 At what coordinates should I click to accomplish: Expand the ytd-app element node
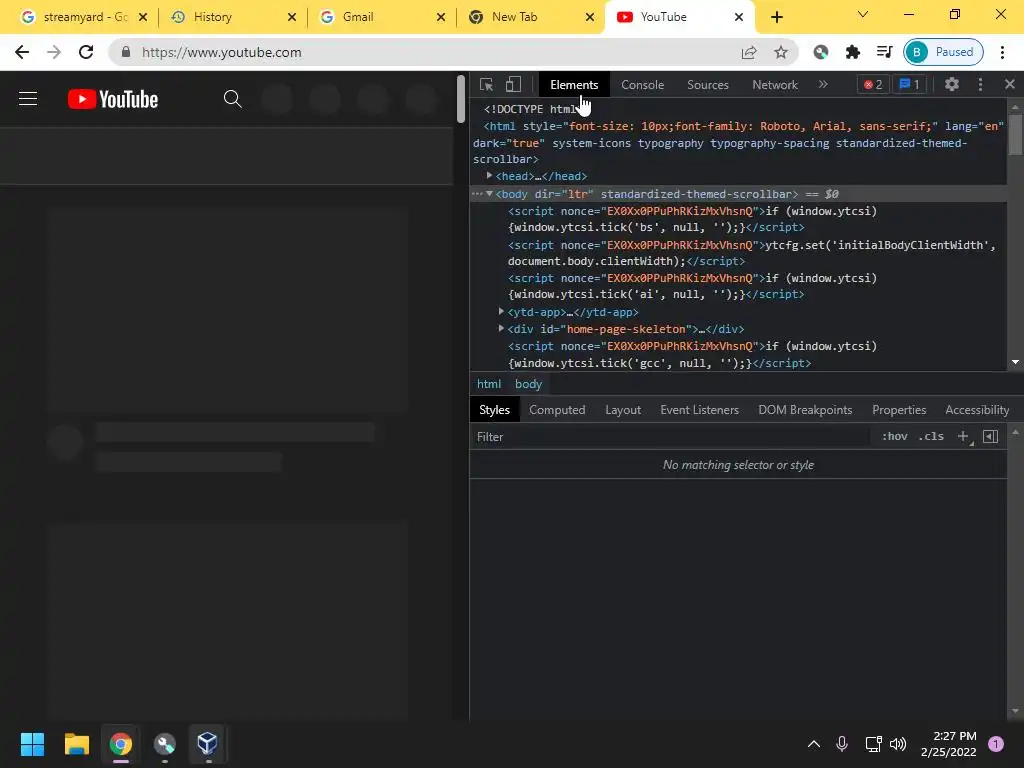pos(502,312)
